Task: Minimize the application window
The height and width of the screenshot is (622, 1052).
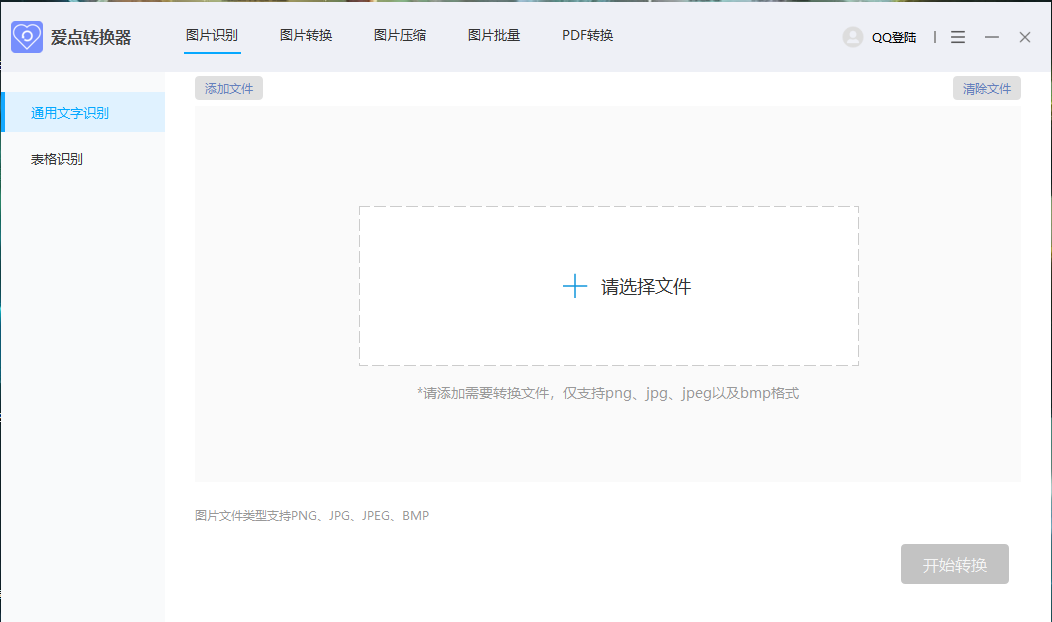Action: pyautogui.click(x=991, y=36)
